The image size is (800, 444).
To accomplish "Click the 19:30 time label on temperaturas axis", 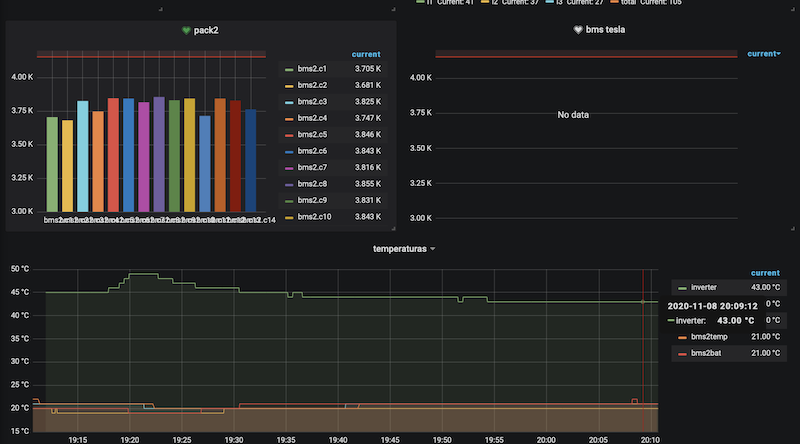I will [234, 439].
